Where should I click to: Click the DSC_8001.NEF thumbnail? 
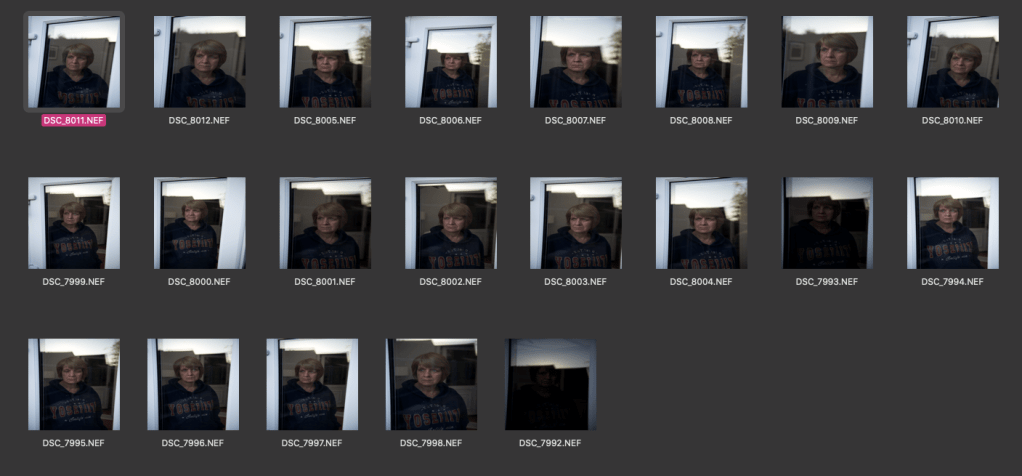tap(325, 223)
